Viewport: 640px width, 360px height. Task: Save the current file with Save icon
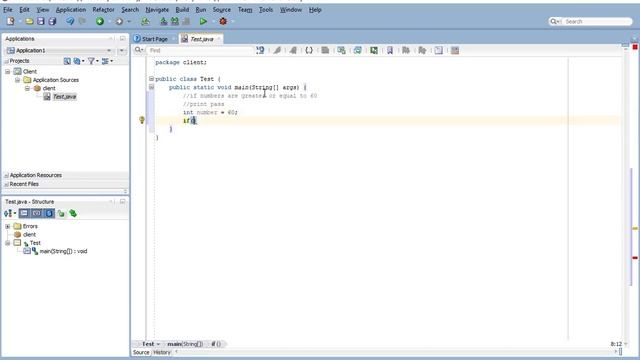tap(41, 21)
